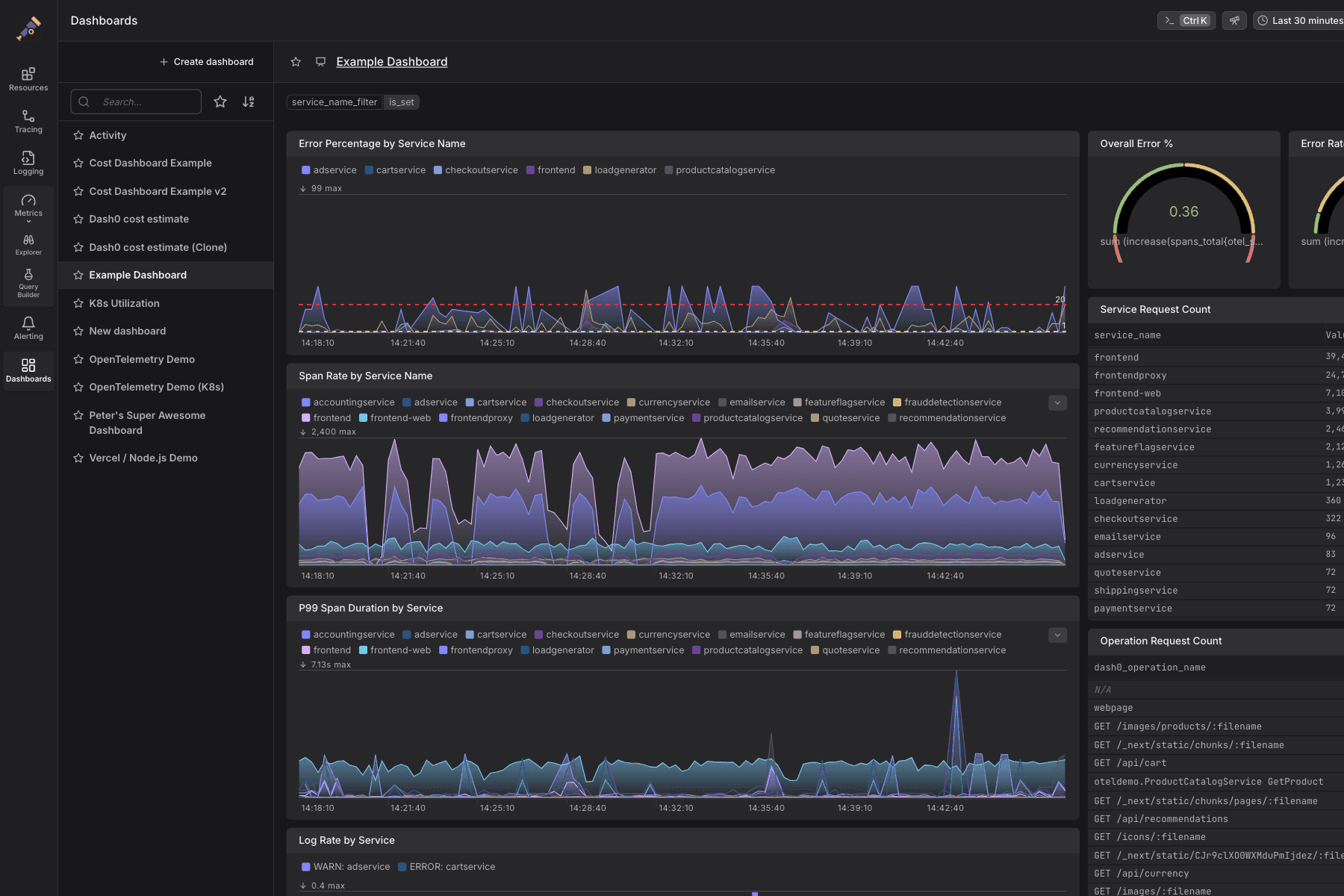Select OpenTelemetry Demo dashboard from list
Image resolution: width=1344 pixels, height=896 pixels.
pos(142,359)
